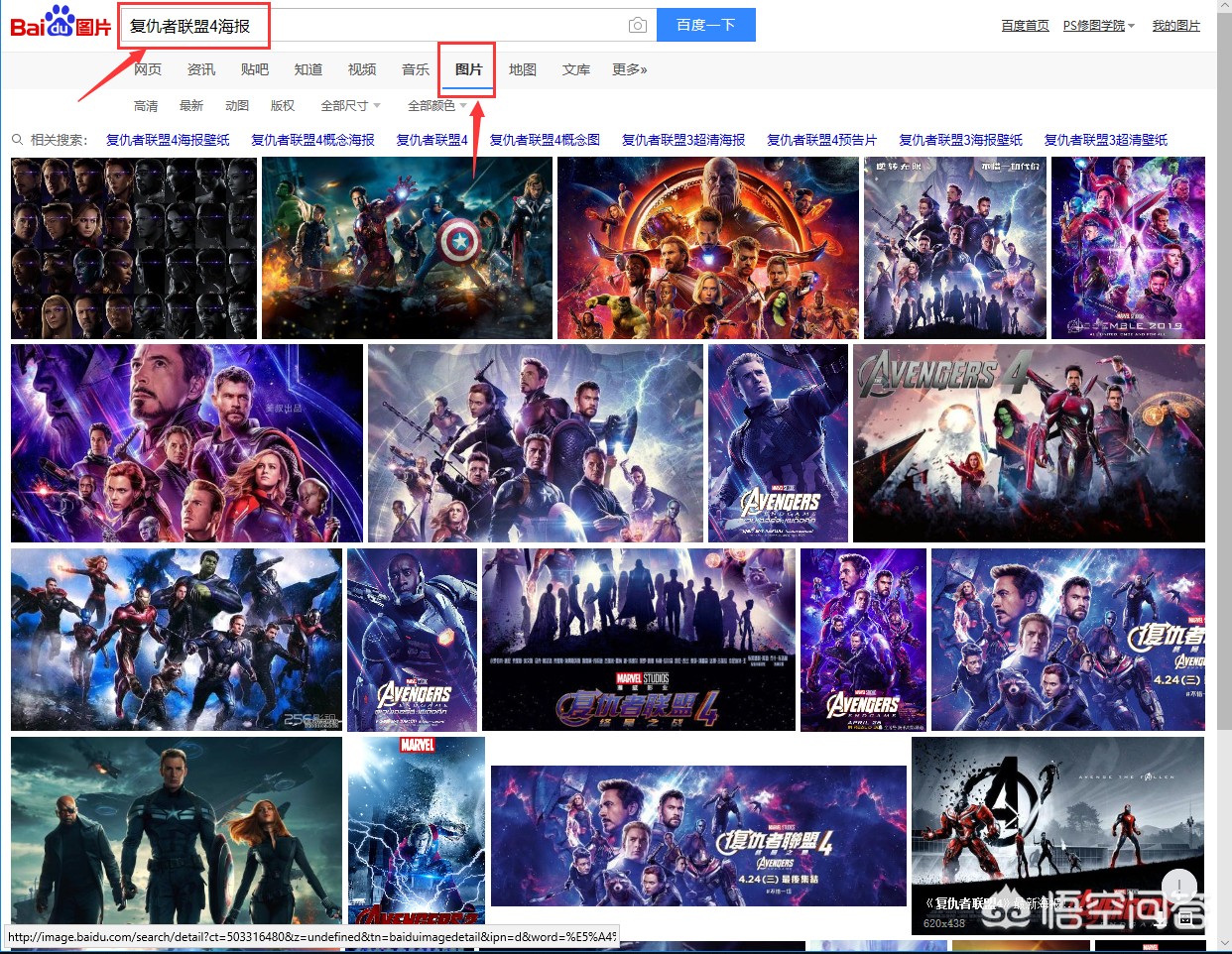Open the narrow purple Avengers Endgame poster thumbnail
This screenshot has width=1232, height=954.
(x=863, y=640)
